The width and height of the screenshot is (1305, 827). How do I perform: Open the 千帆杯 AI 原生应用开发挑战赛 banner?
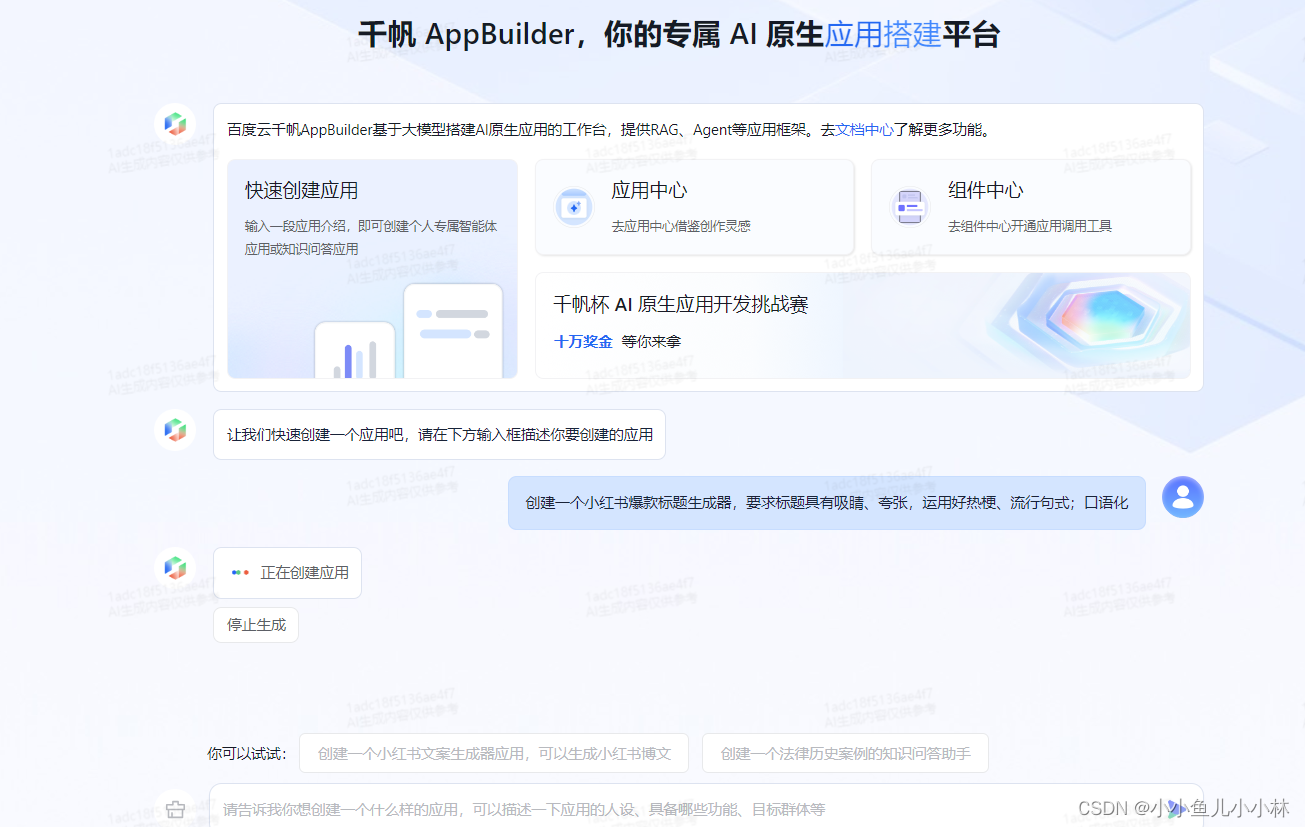point(863,326)
